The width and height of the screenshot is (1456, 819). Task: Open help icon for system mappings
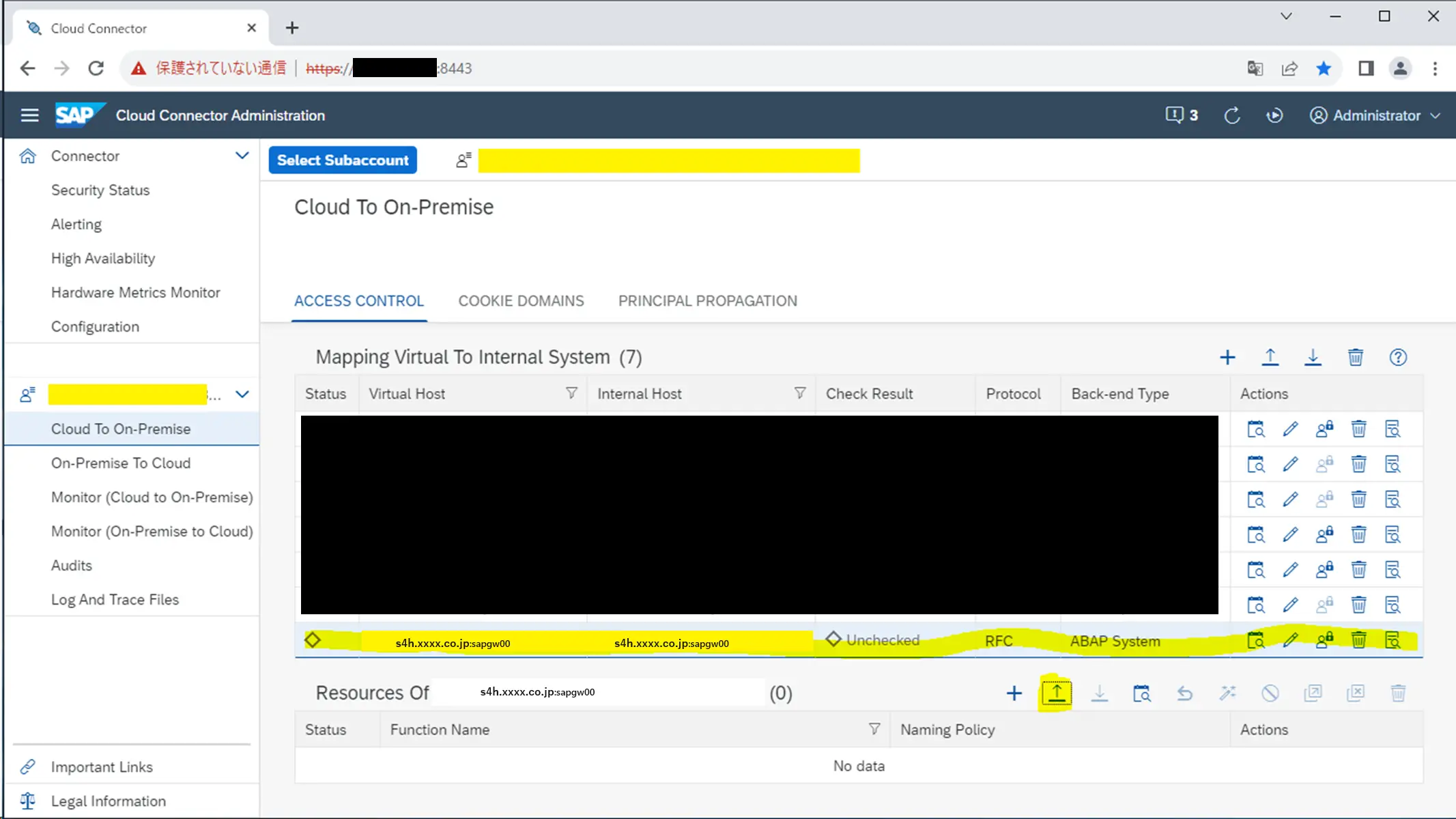click(x=1398, y=358)
